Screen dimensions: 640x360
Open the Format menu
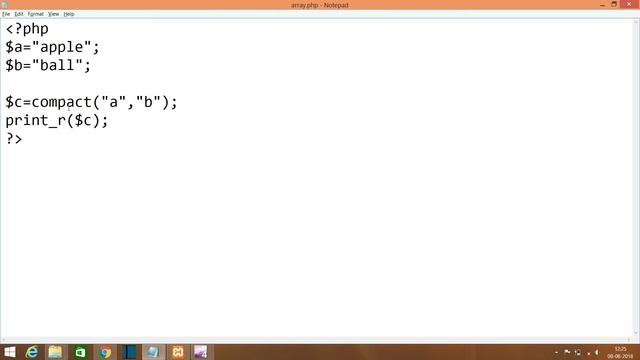click(x=36, y=14)
